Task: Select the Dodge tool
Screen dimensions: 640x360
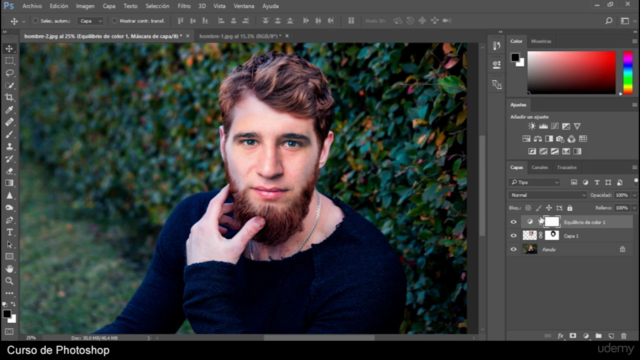Action: click(9, 208)
